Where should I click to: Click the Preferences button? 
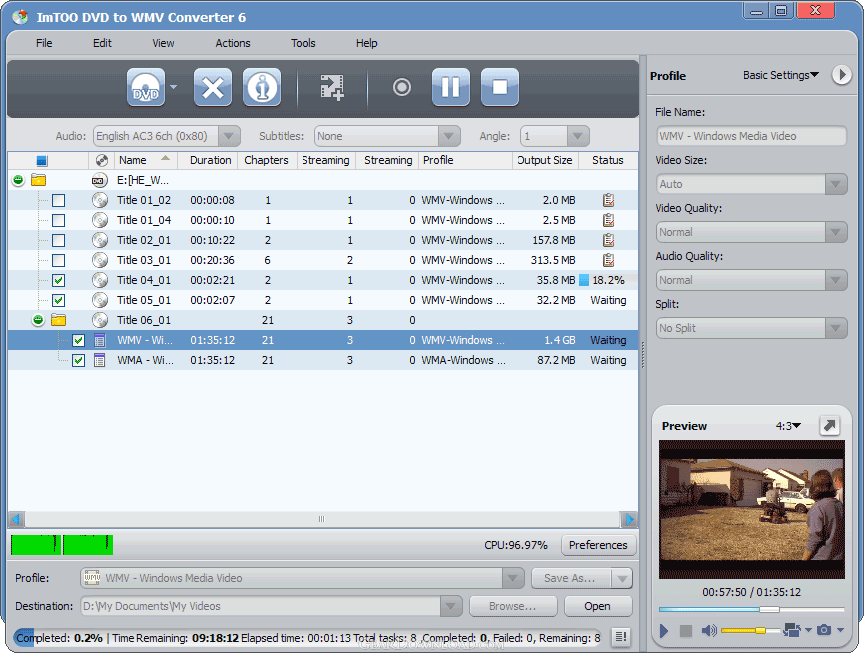[598, 545]
